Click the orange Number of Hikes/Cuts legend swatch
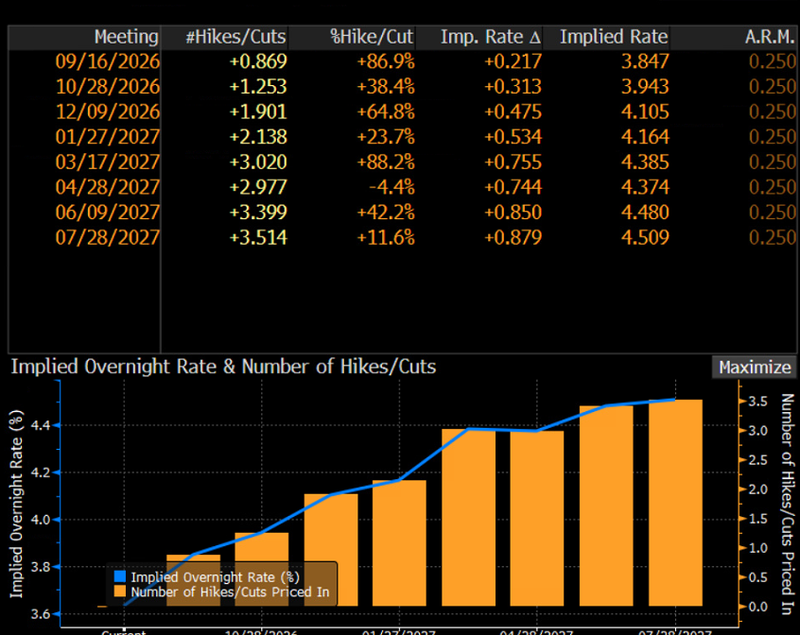 (120, 592)
